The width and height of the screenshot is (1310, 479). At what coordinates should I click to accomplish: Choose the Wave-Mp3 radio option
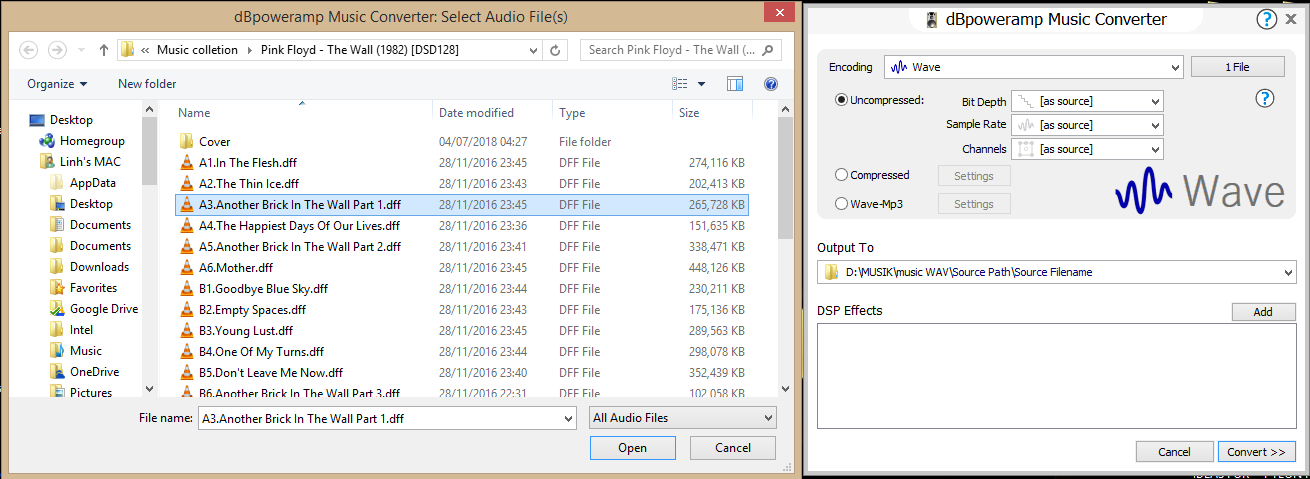(x=842, y=204)
